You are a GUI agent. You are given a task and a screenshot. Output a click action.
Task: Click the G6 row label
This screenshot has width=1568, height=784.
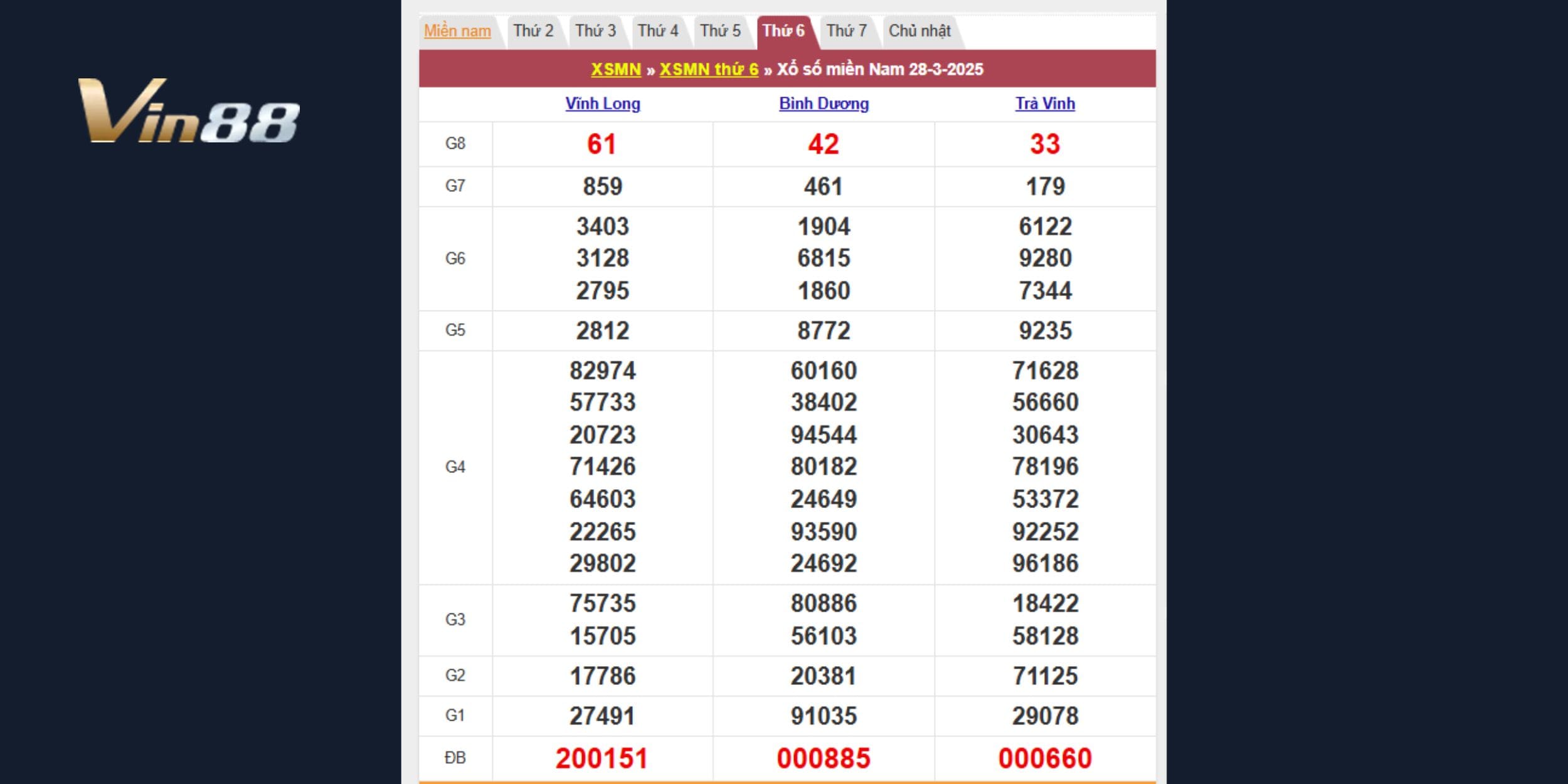455,258
